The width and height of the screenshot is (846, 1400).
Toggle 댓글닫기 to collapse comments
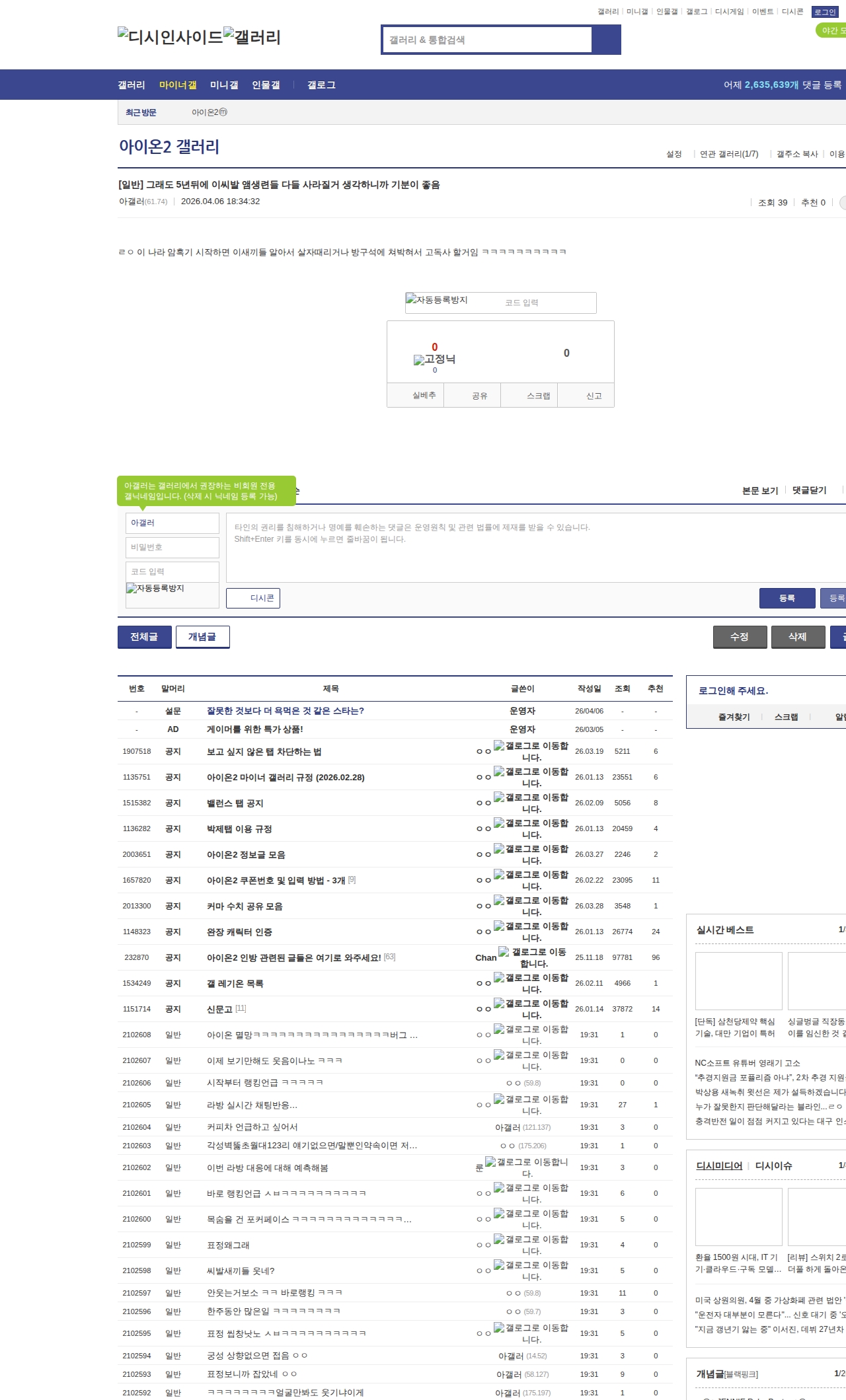pos(809,490)
